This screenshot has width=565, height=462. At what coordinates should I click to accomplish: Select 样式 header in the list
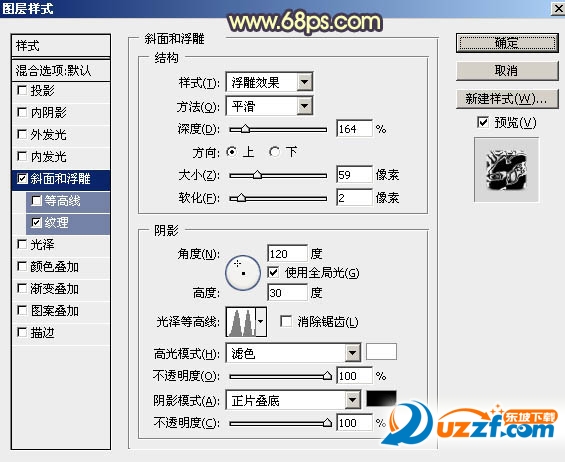click(61, 46)
